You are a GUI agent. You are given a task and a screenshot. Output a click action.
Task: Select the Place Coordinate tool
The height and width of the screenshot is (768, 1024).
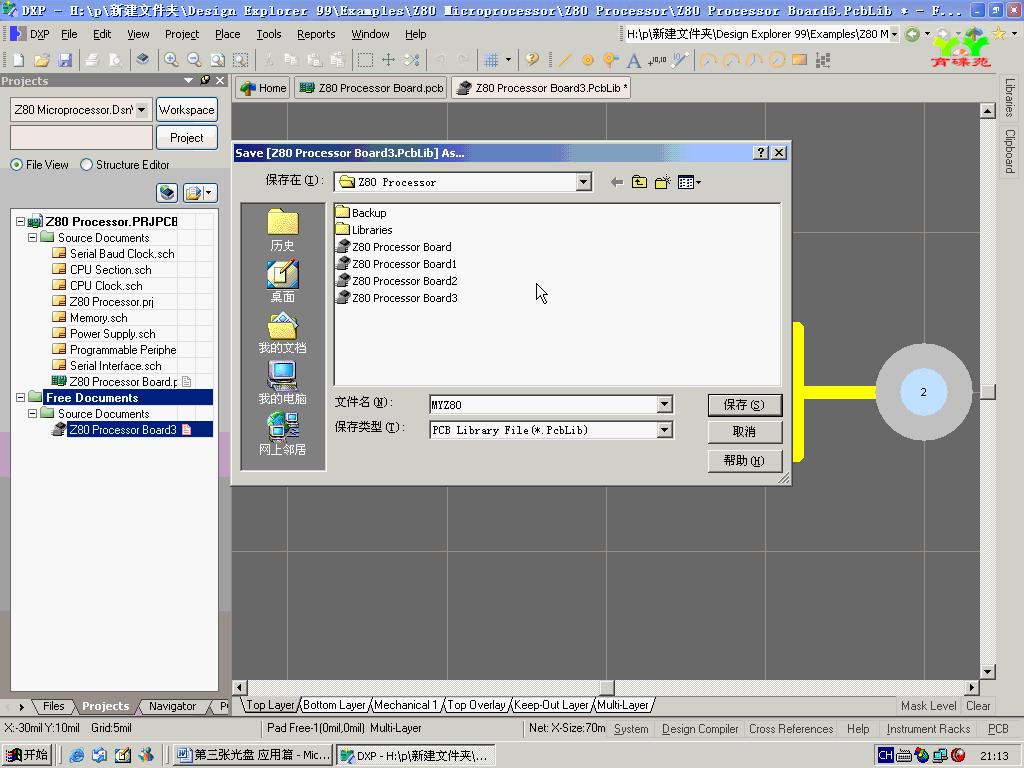click(657, 60)
